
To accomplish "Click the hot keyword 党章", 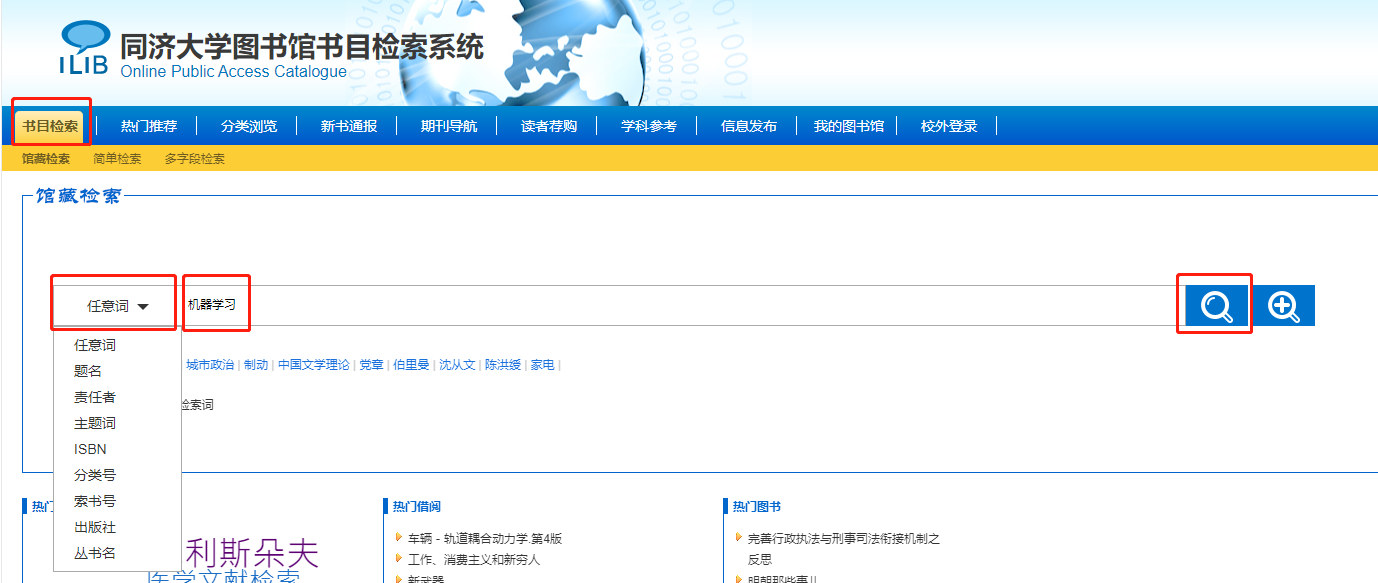I will [x=372, y=365].
